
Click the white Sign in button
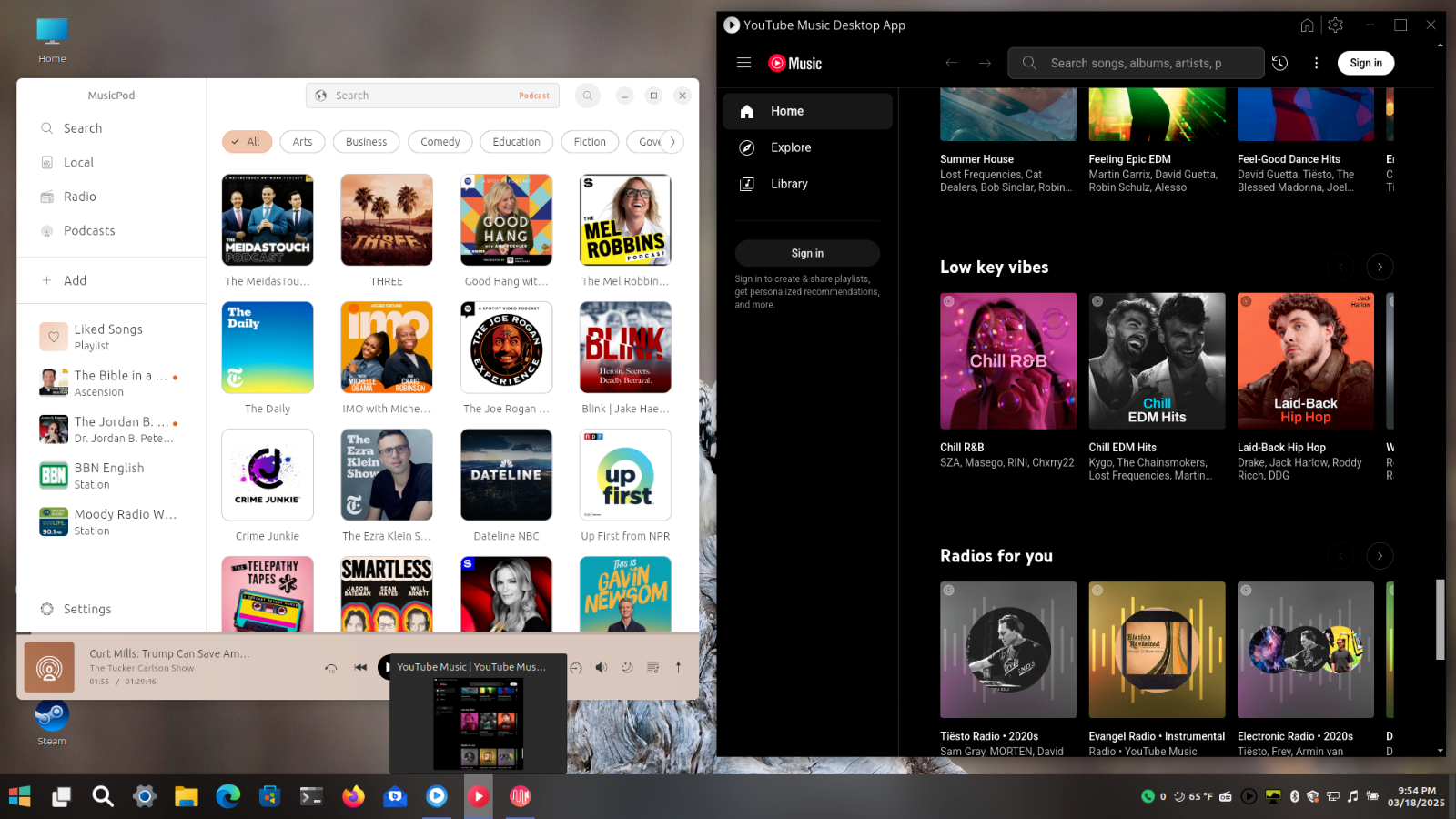pyautogui.click(x=1365, y=63)
